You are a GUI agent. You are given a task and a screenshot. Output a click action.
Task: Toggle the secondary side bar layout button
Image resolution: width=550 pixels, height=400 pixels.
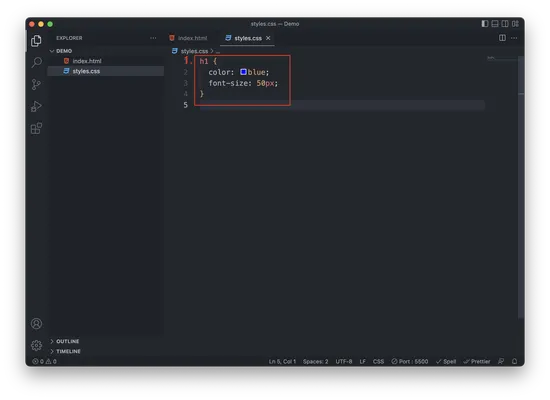[x=505, y=24]
